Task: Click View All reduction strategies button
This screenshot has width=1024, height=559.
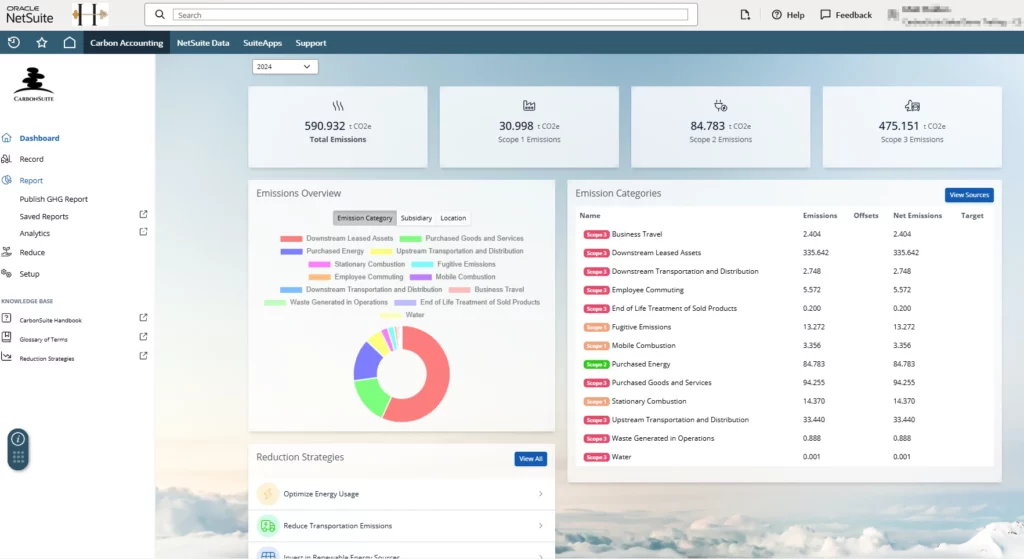Action: pyautogui.click(x=530, y=459)
